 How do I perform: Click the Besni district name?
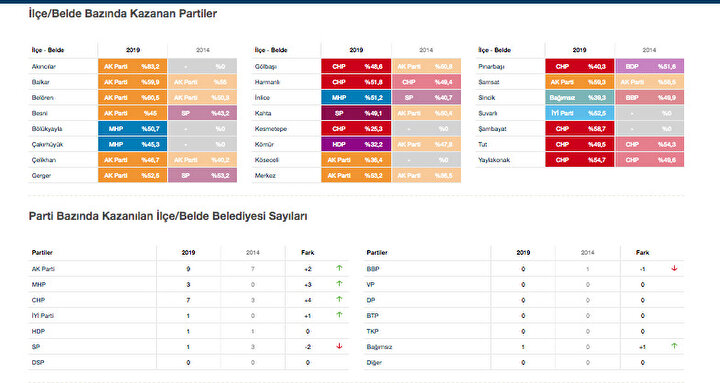pyautogui.click(x=39, y=113)
